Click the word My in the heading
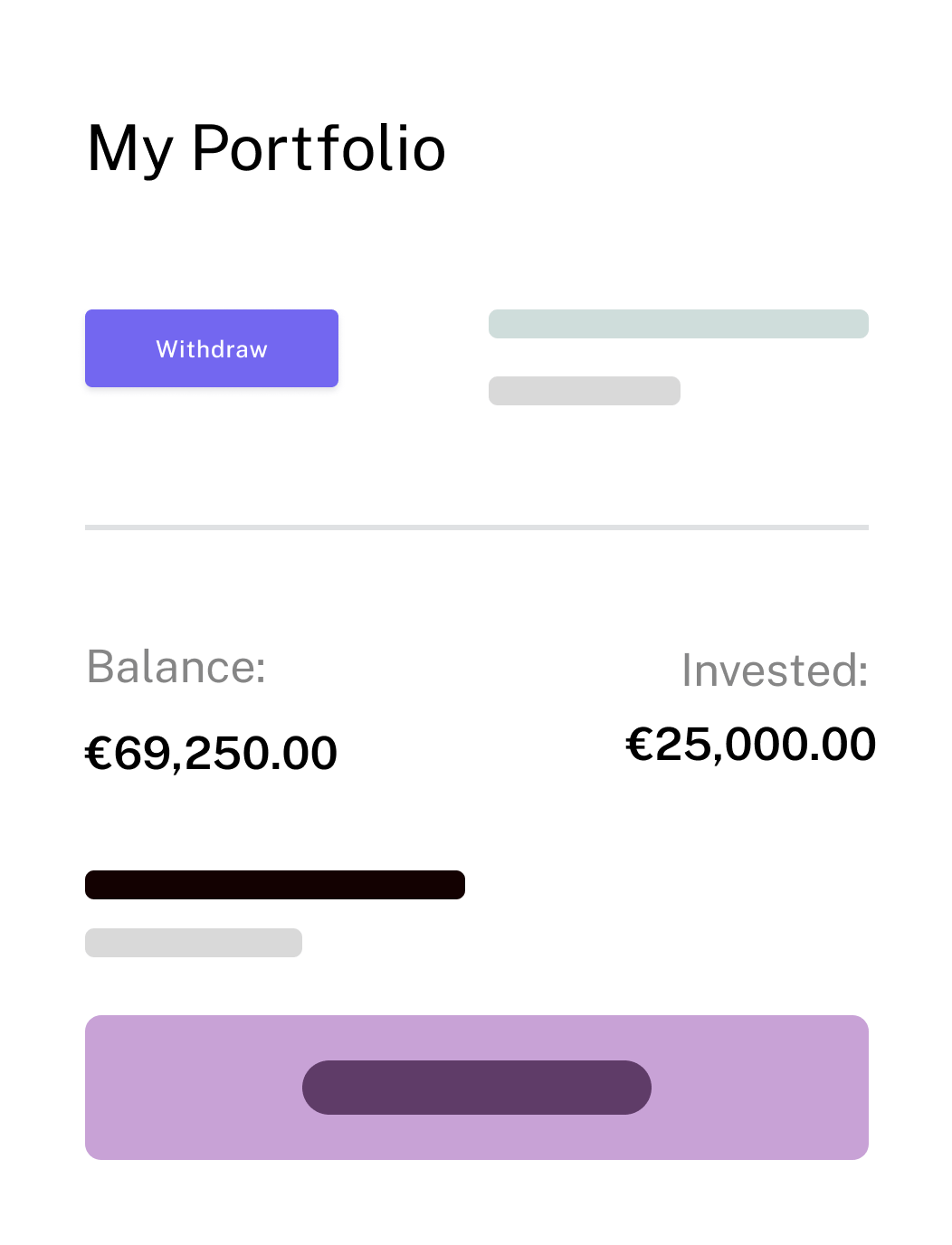This screenshot has width=952, height=1245. click(129, 148)
